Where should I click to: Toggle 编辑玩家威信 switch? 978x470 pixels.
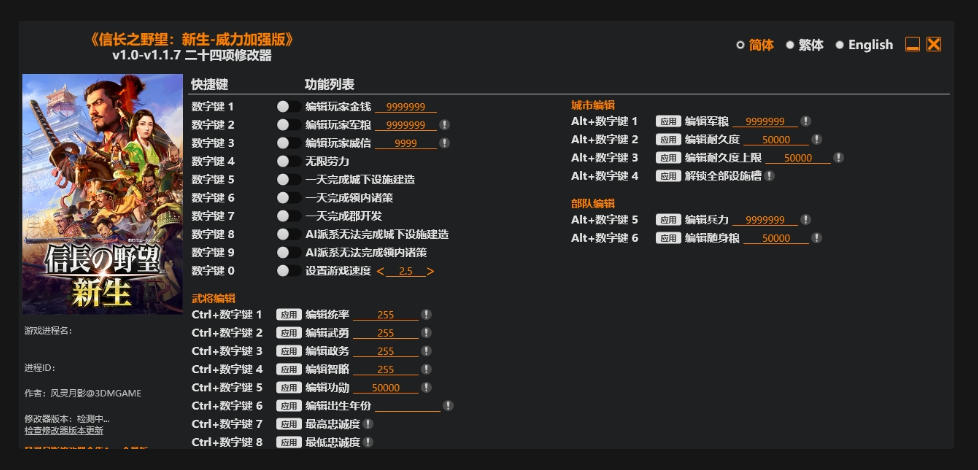point(289,143)
